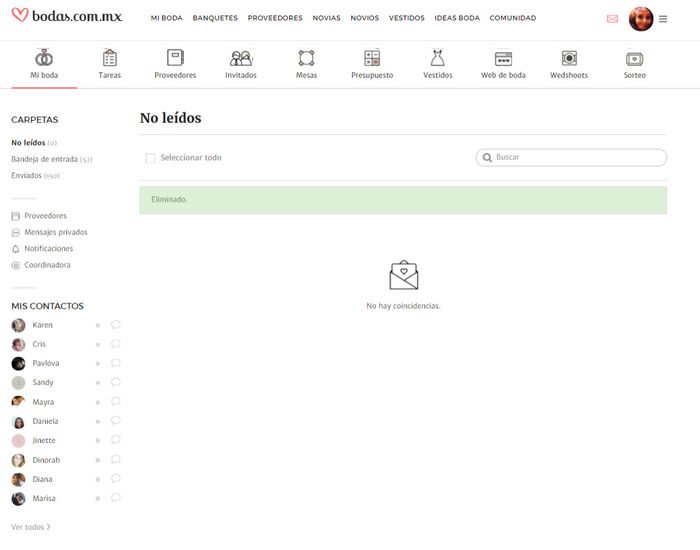Click the chat bubble icon next to Karen
This screenshot has height=550, width=700.
tap(116, 325)
